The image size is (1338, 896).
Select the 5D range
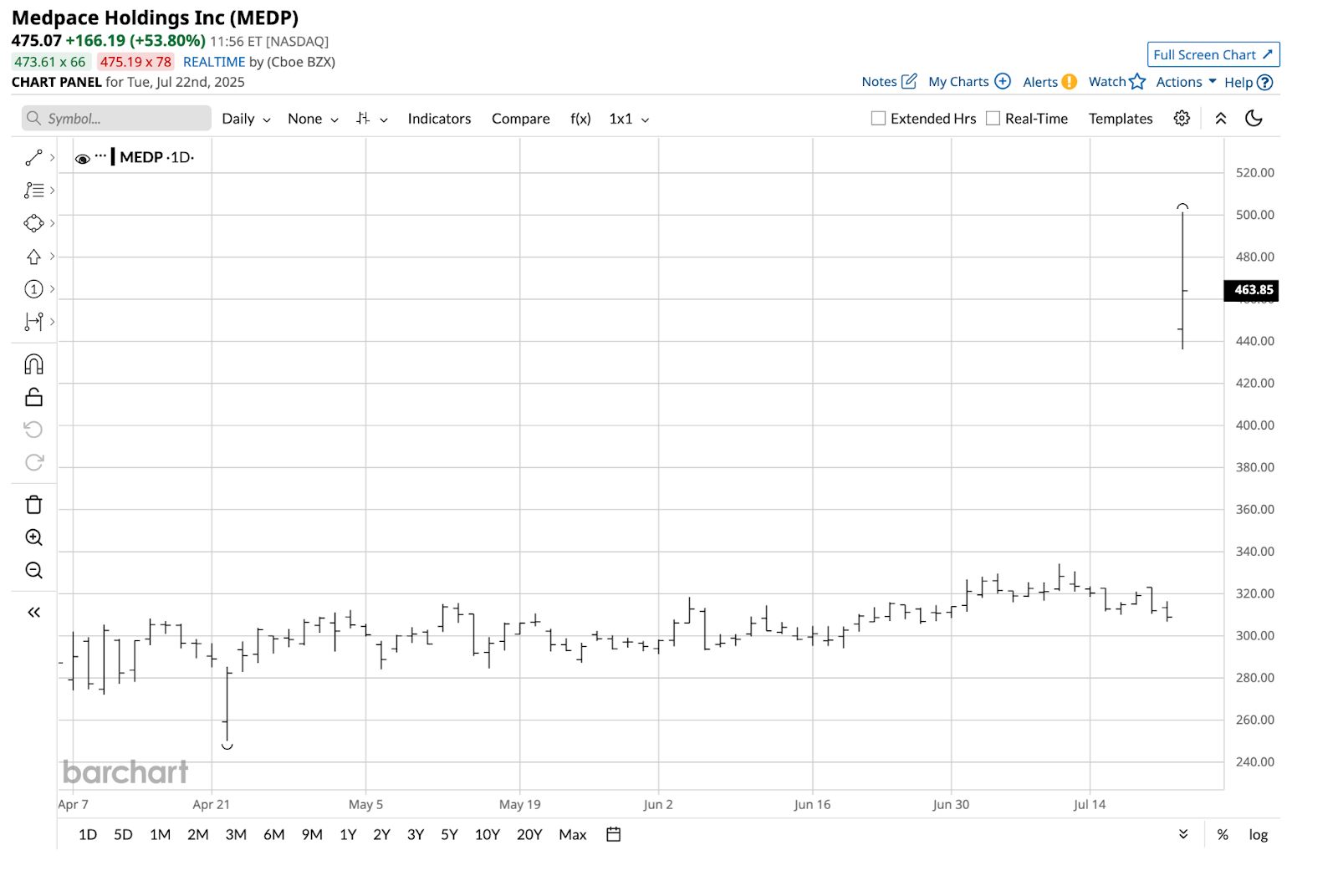click(123, 835)
